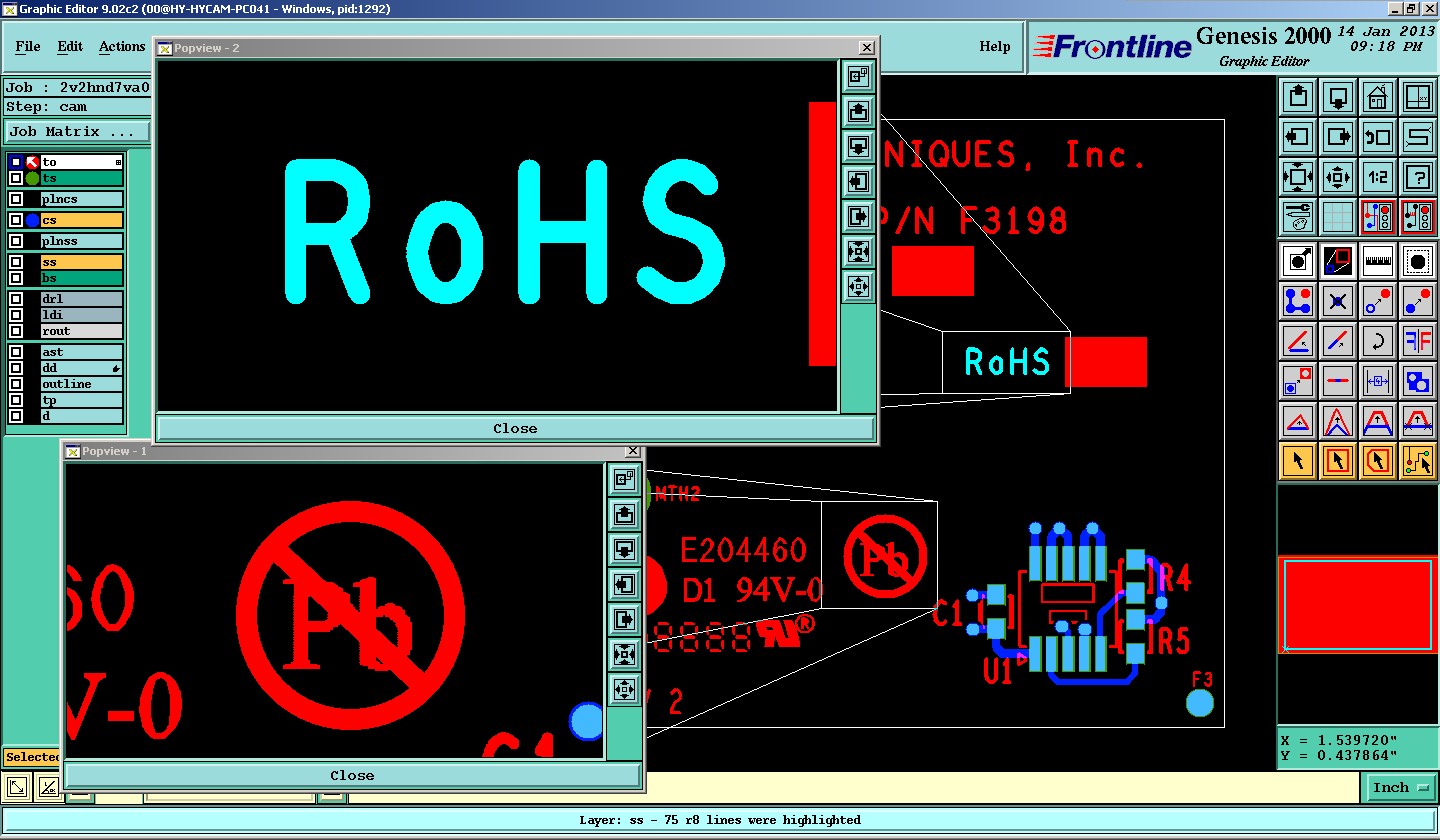The image size is (1440, 840).
Task: Select the dd layer name
Action: click(x=81, y=368)
